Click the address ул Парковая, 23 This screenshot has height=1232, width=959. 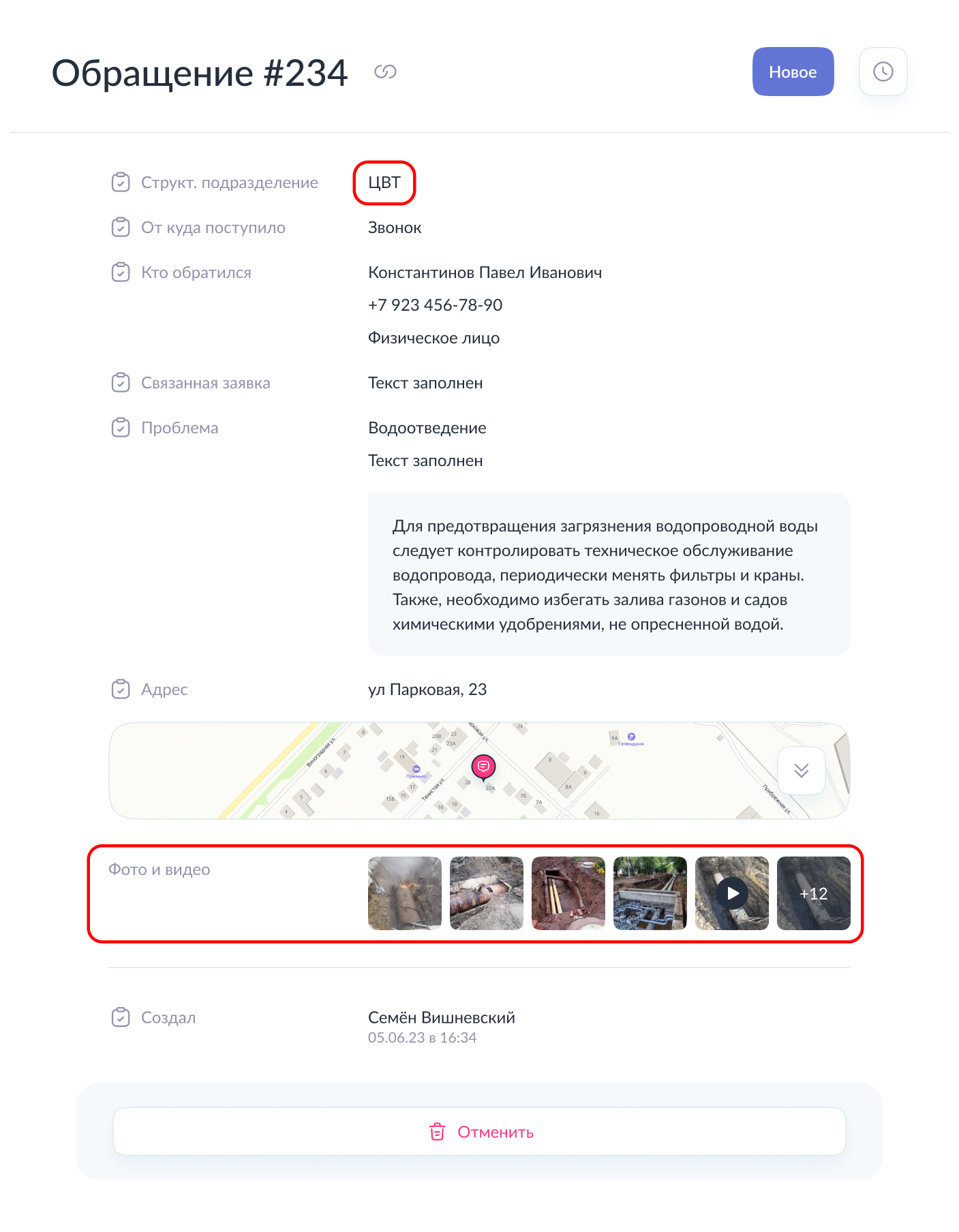click(x=427, y=690)
